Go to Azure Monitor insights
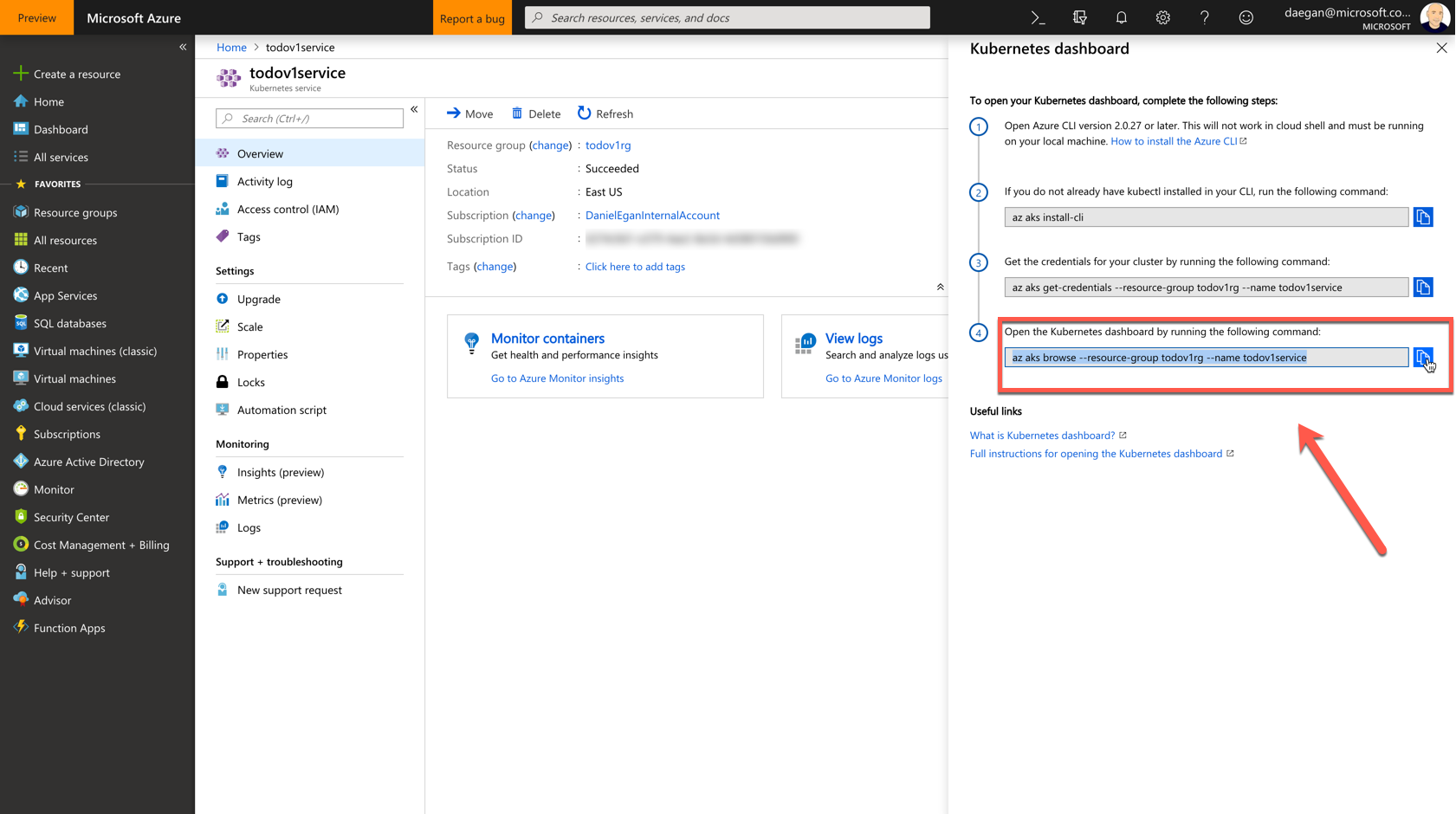Image resolution: width=1456 pixels, height=814 pixels. 557,378
